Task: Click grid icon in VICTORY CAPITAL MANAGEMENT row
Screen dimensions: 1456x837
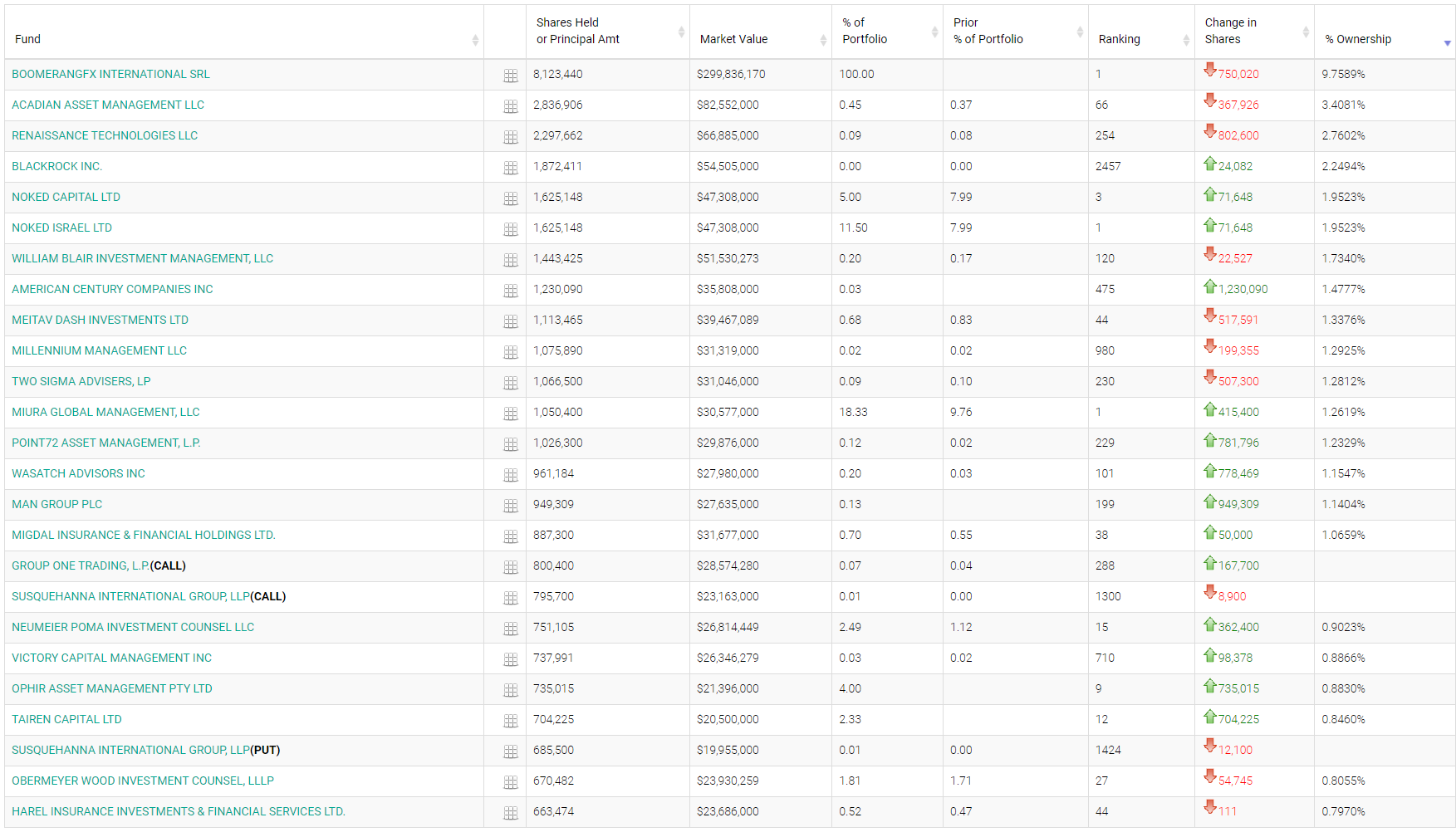Action: 511,659
